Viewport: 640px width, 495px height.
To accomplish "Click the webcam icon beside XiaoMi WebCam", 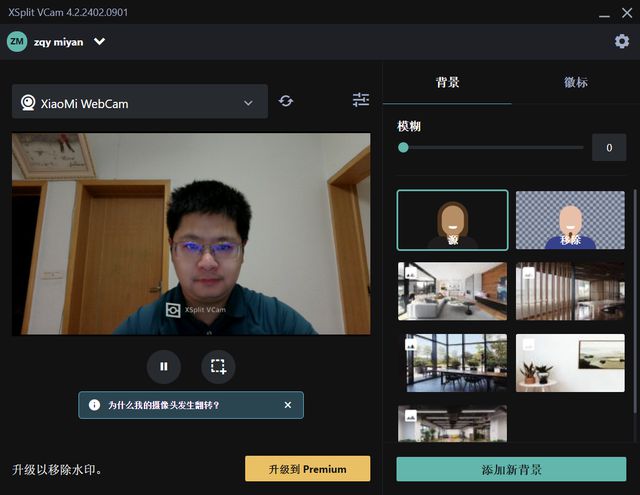I will 28,103.
